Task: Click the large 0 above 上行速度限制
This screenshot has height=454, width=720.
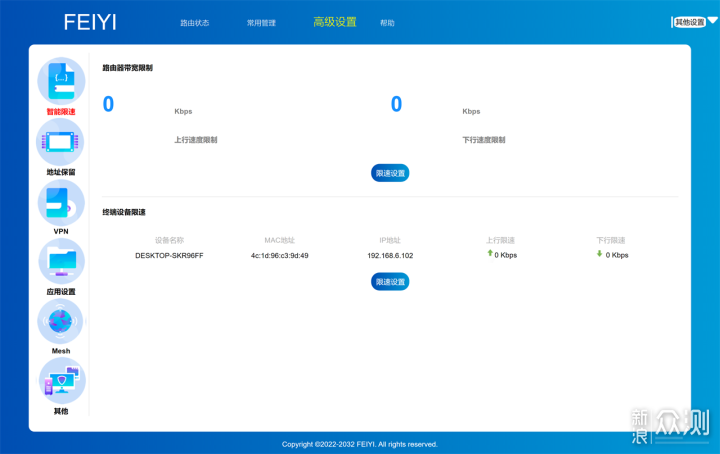Action: click(108, 104)
